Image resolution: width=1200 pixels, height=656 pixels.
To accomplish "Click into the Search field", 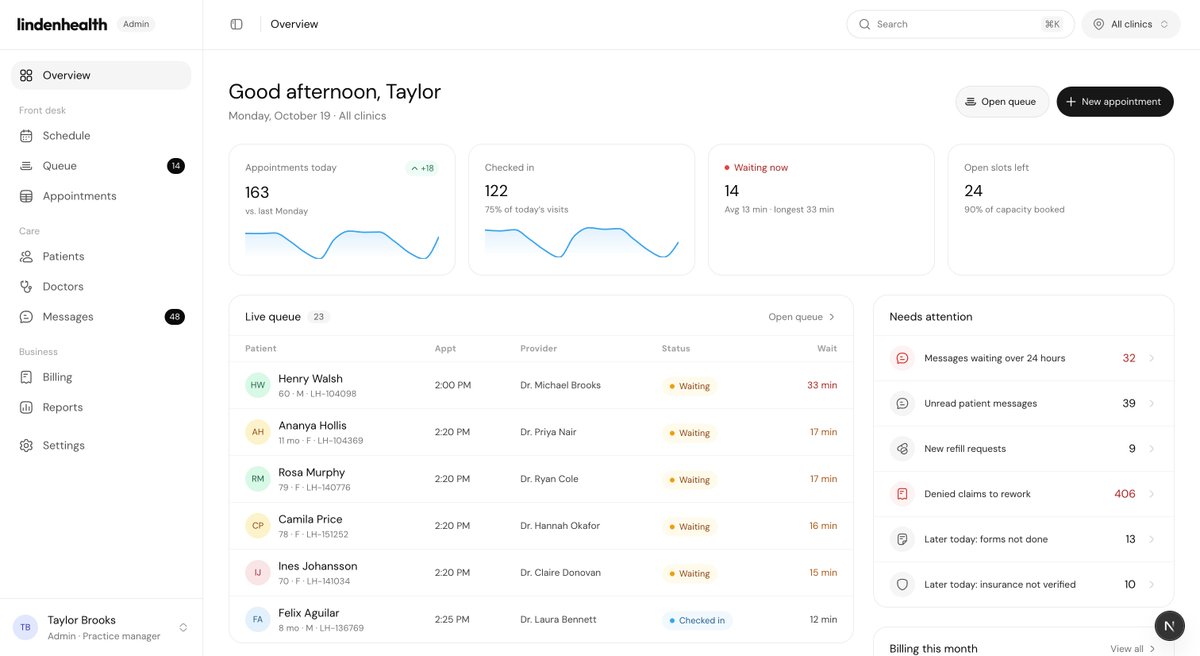I will pyautogui.click(x=960, y=24).
